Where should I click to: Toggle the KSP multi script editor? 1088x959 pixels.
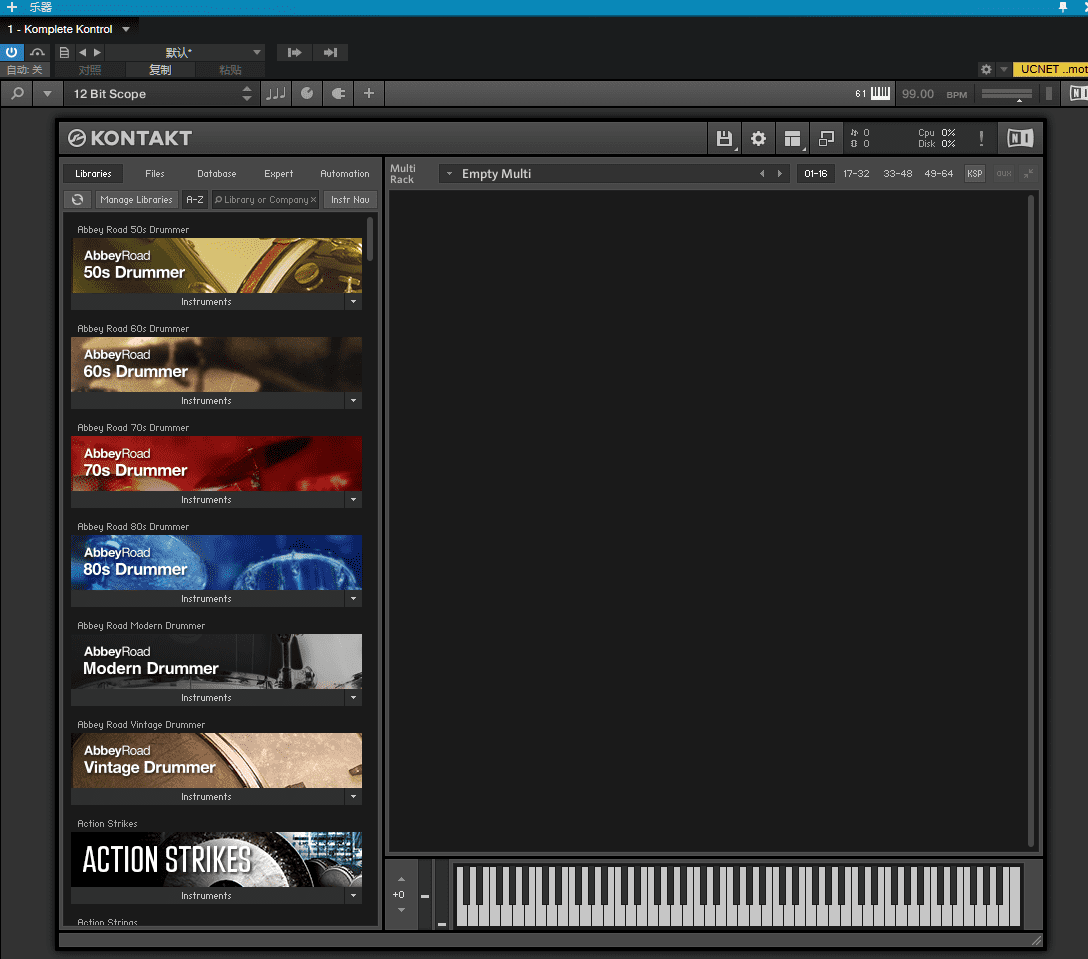975,173
